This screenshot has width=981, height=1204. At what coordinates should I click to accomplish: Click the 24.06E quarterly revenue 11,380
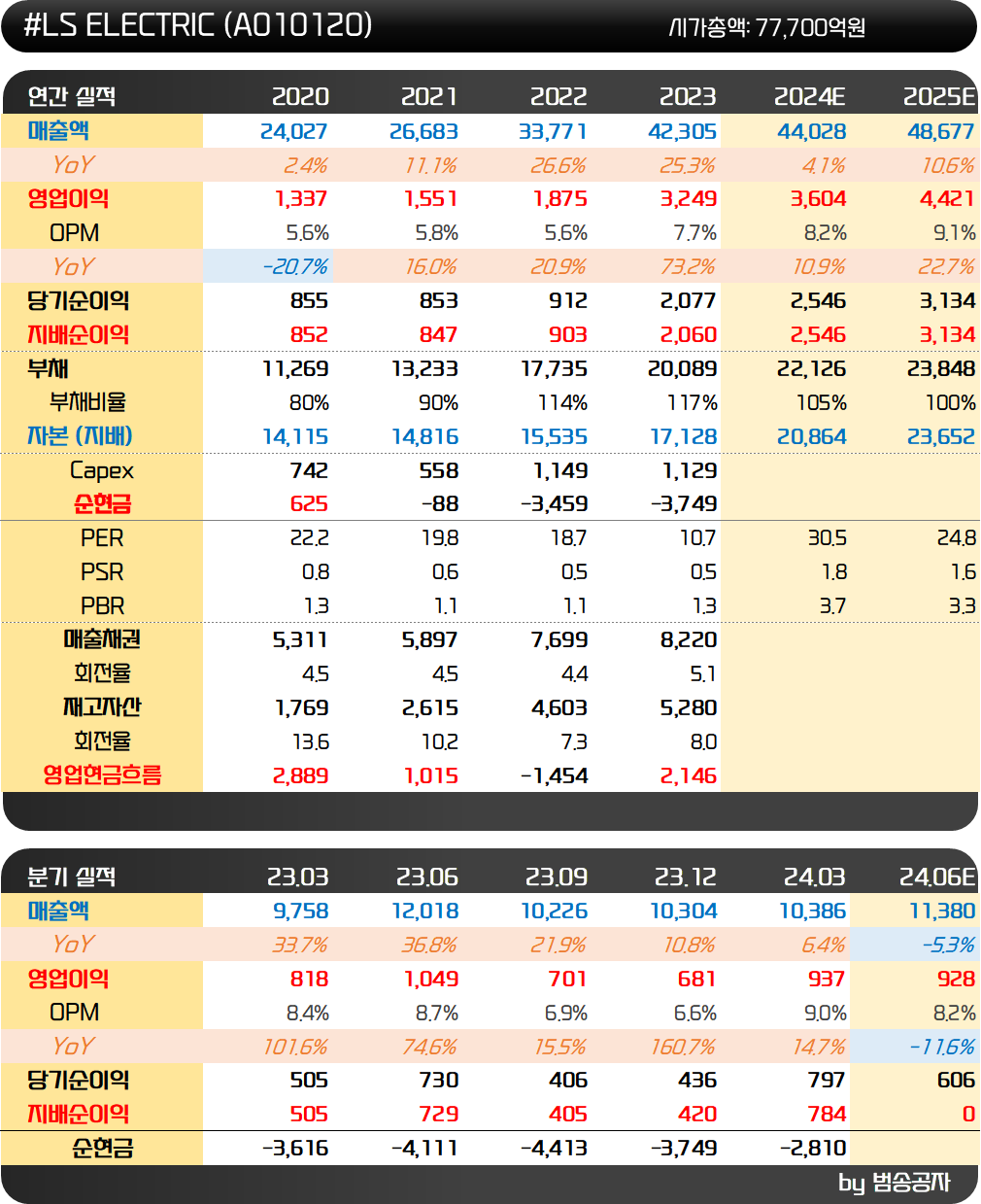click(x=942, y=911)
